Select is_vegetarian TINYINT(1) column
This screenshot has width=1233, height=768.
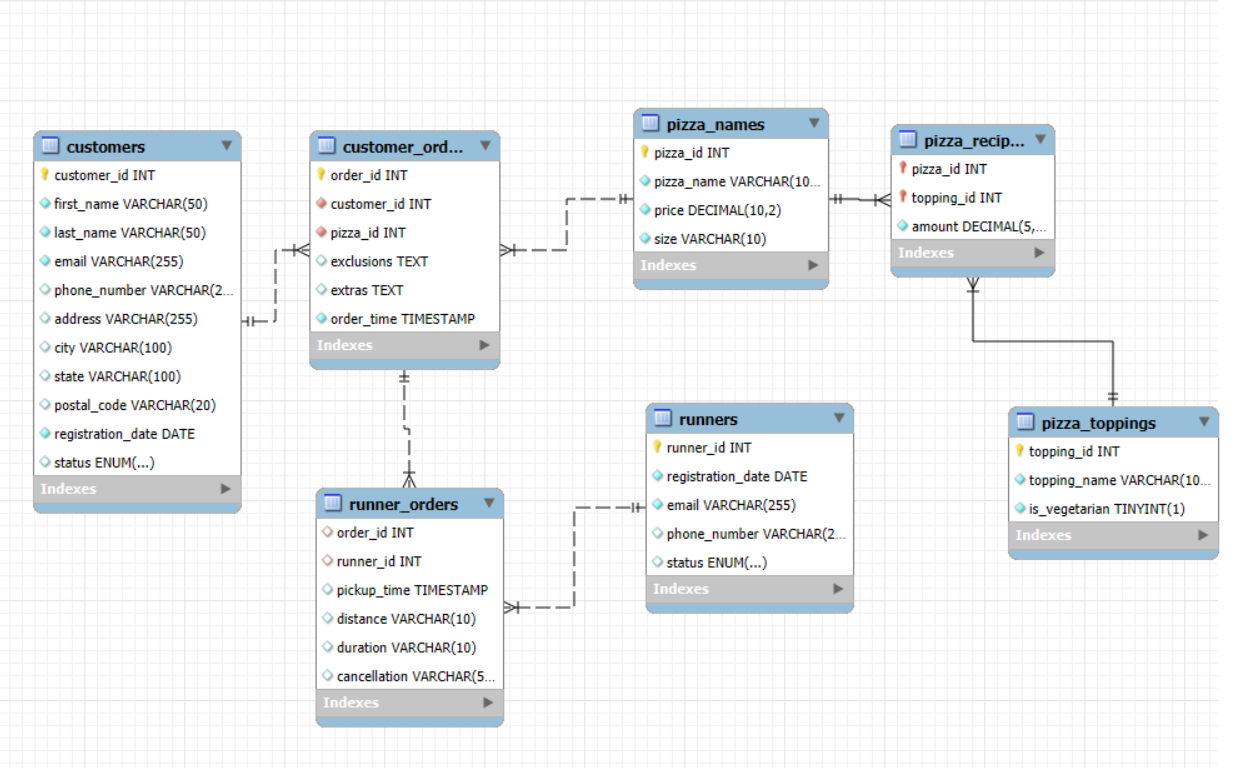[x=1106, y=509]
